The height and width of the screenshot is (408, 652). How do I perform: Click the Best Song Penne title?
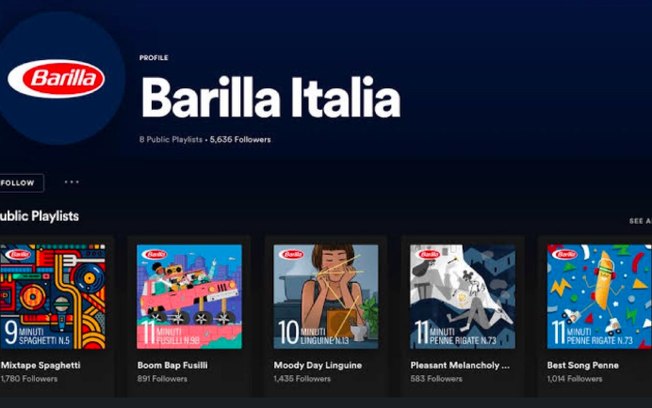pyautogui.click(x=583, y=365)
